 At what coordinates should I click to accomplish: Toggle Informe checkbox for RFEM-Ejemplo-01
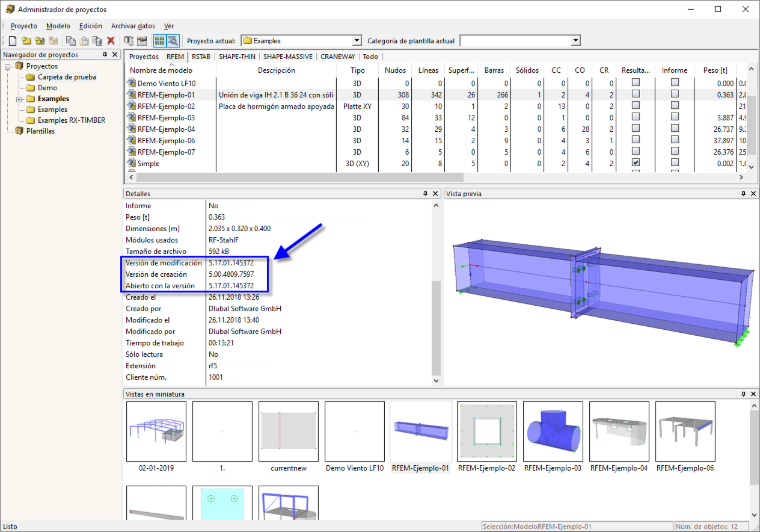pos(675,94)
